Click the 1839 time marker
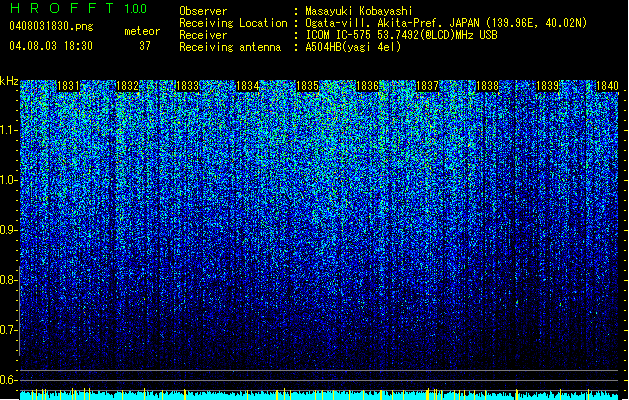This screenshot has height=400, width=629. point(548,86)
